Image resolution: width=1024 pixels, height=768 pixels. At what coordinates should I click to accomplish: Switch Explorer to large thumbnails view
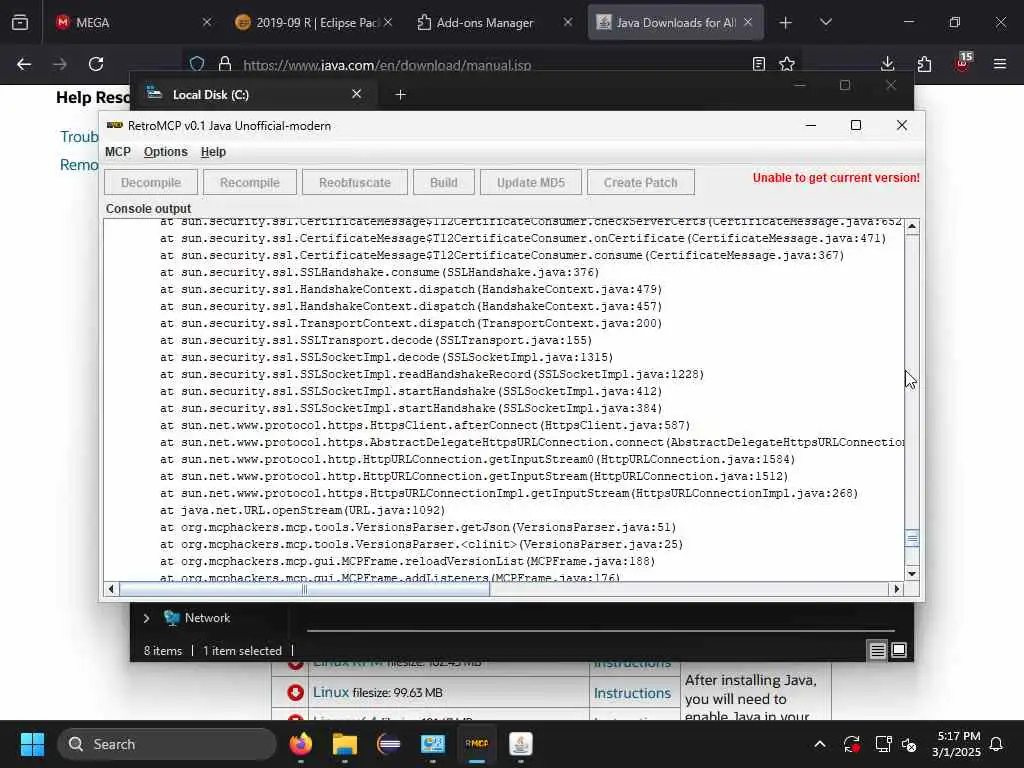tap(899, 650)
